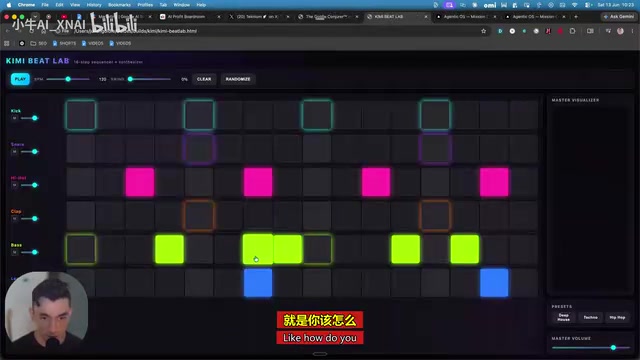Toggle the first step of the Kick row
This screenshot has height=360, width=640.
[81, 115]
